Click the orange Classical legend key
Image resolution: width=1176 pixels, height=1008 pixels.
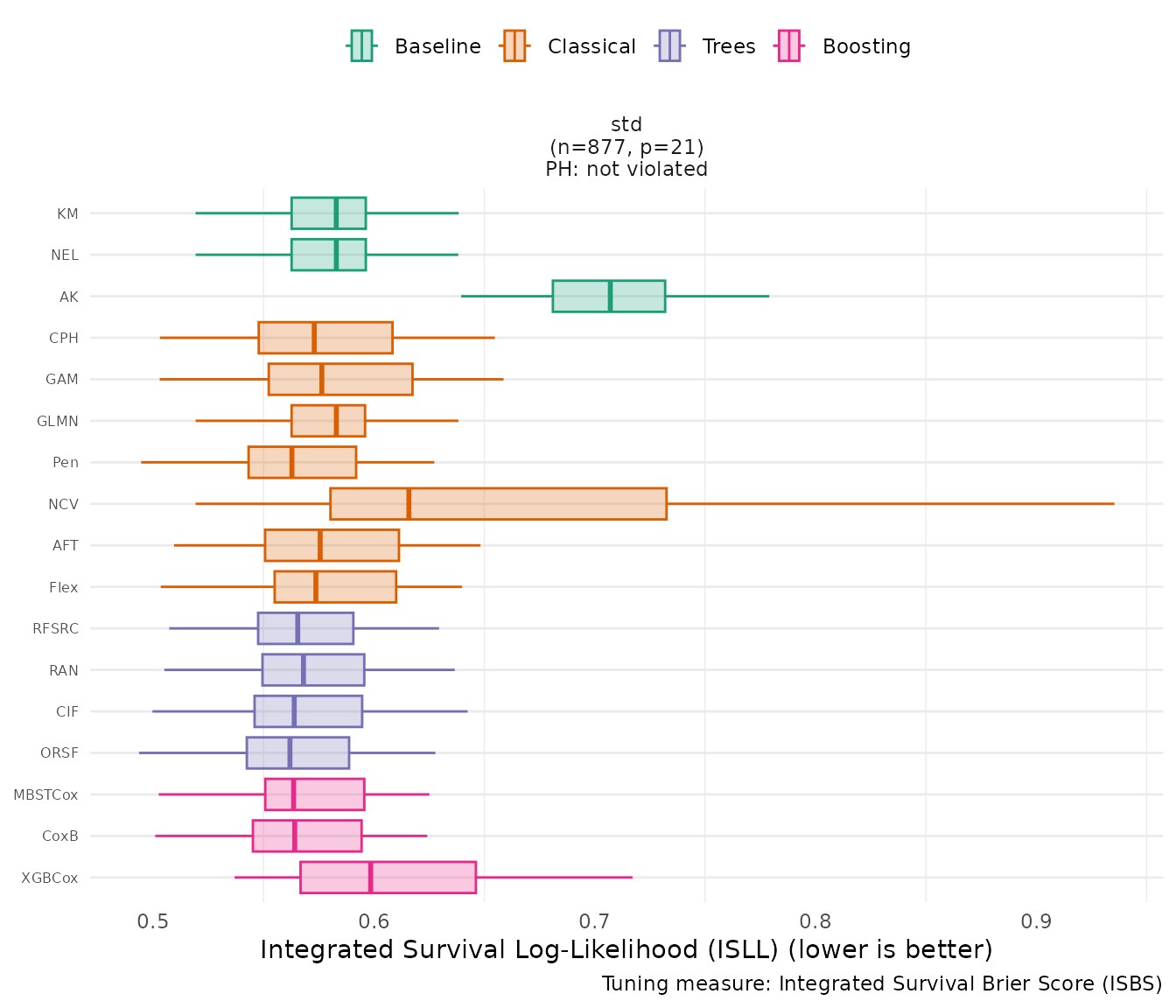(514, 46)
